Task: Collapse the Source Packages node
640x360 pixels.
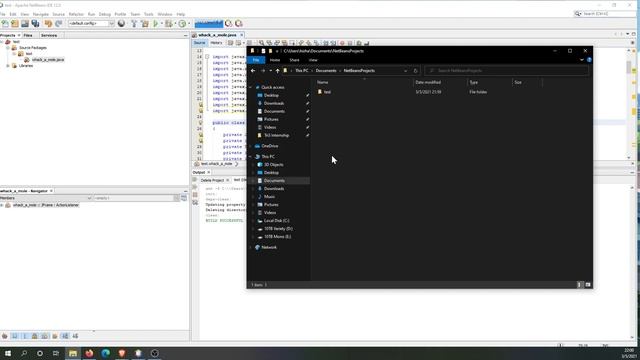Action: tap(8, 48)
